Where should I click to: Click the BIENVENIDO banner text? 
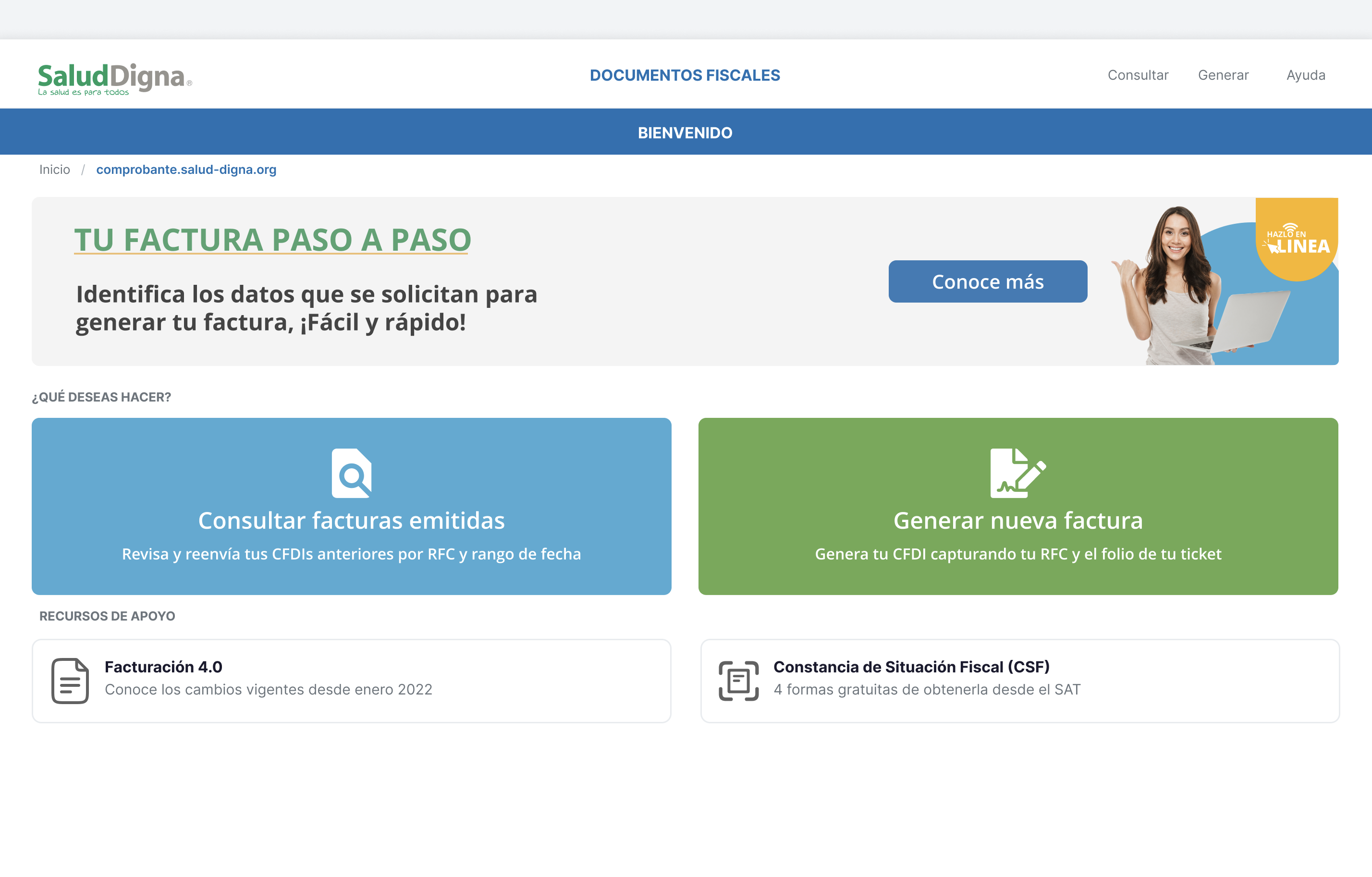pyautogui.click(x=686, y=133)
